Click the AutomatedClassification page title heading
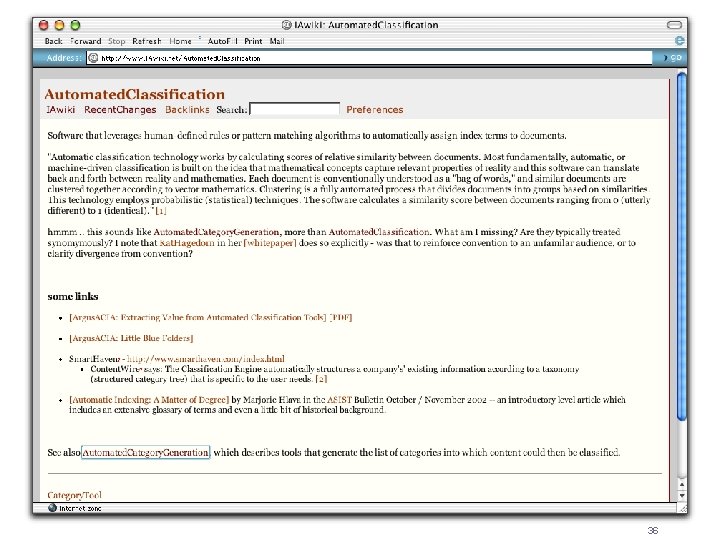Viewport: 720px width, 540px height. tap(135, 94)
